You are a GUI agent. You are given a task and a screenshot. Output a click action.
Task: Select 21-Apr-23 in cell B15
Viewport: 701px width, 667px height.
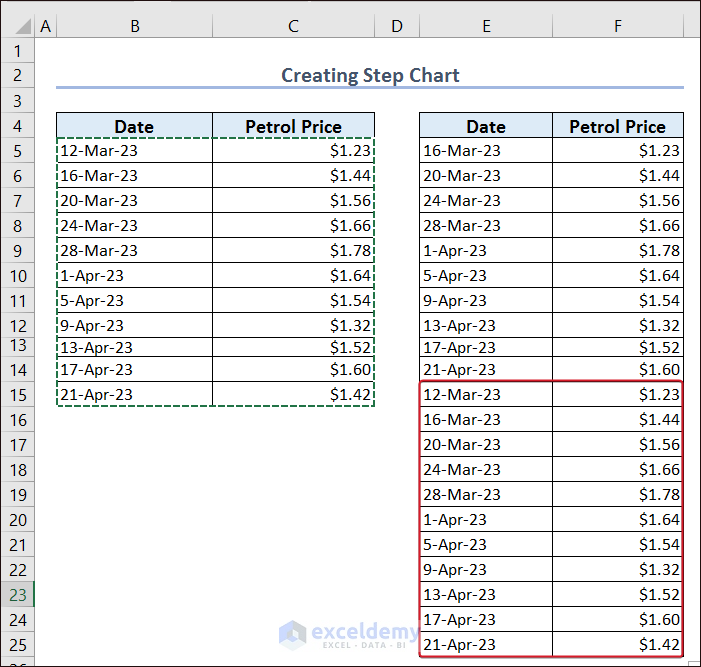pos(134,394)
